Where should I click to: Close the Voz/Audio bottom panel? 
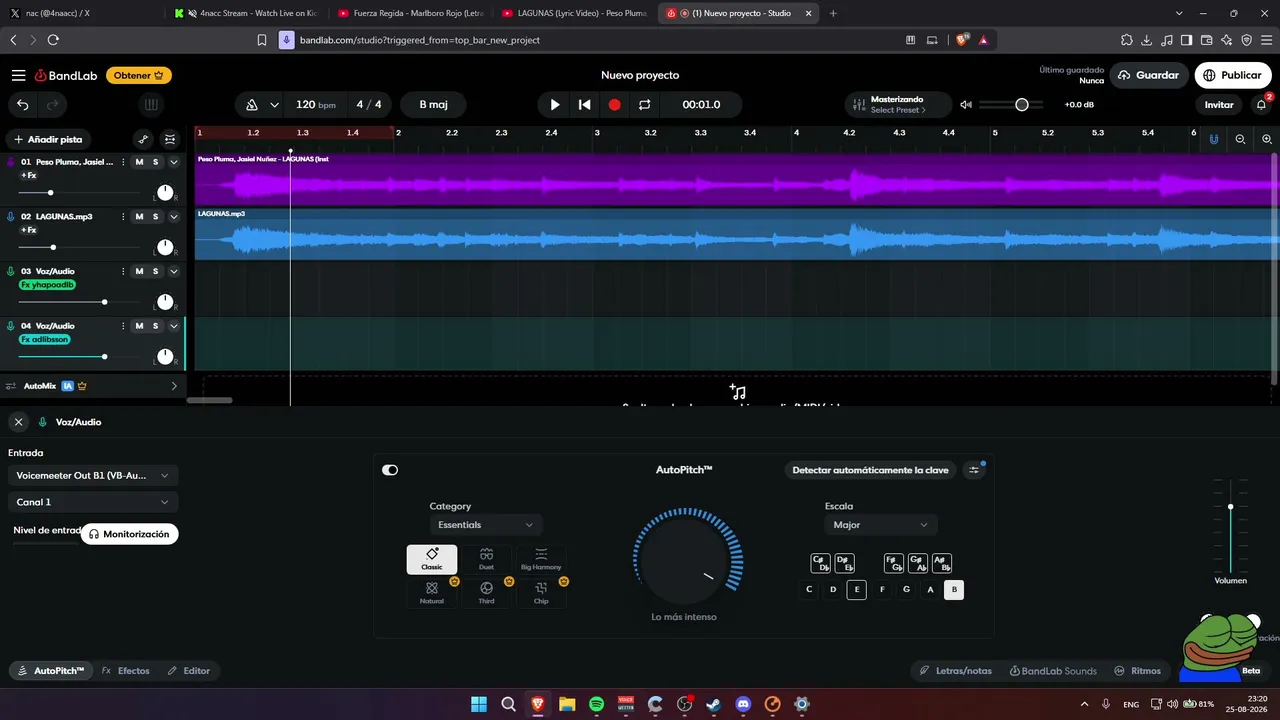pyautogui.click(x=18, y=422)
